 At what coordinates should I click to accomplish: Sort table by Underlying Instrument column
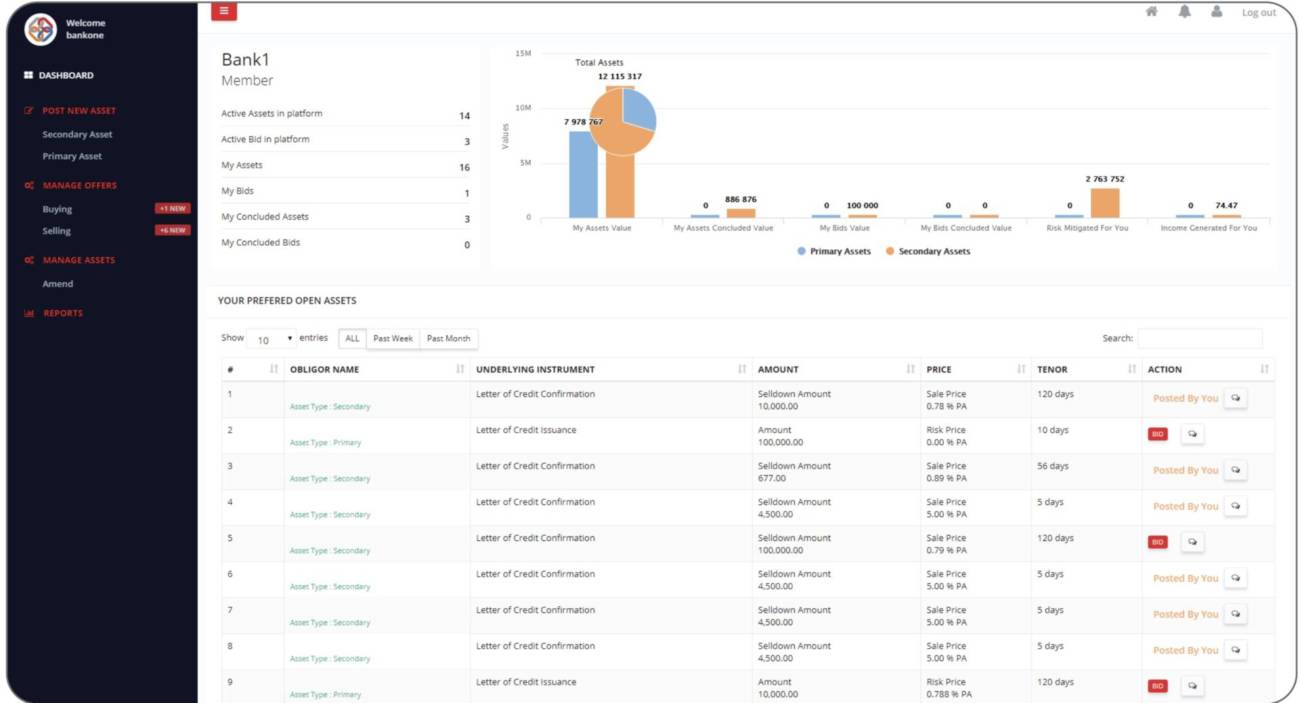point(611,369)
